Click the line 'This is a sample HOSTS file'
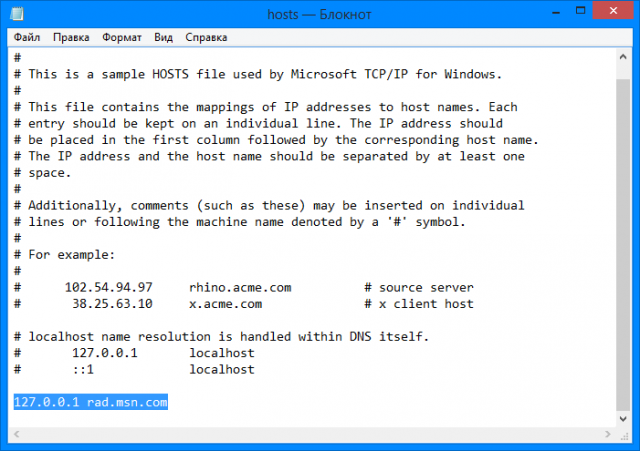The height and width of the screenshot is (451, 640). click(258, 74)
